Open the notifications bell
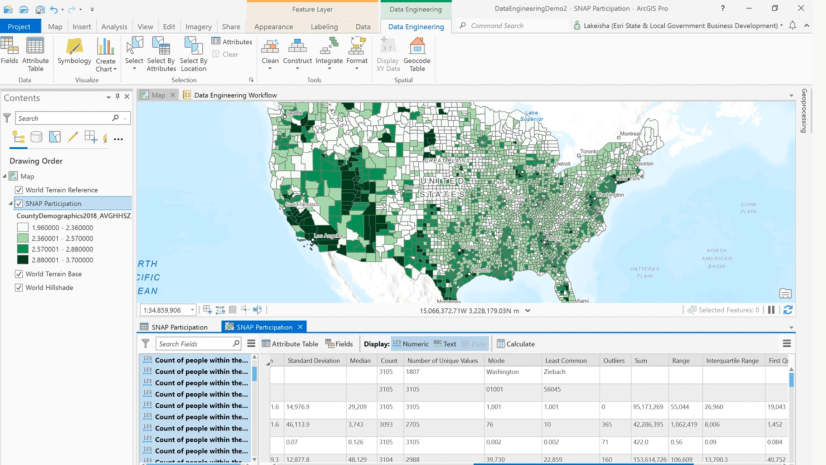Screen dimensions: 826x465 click(792, 25)
